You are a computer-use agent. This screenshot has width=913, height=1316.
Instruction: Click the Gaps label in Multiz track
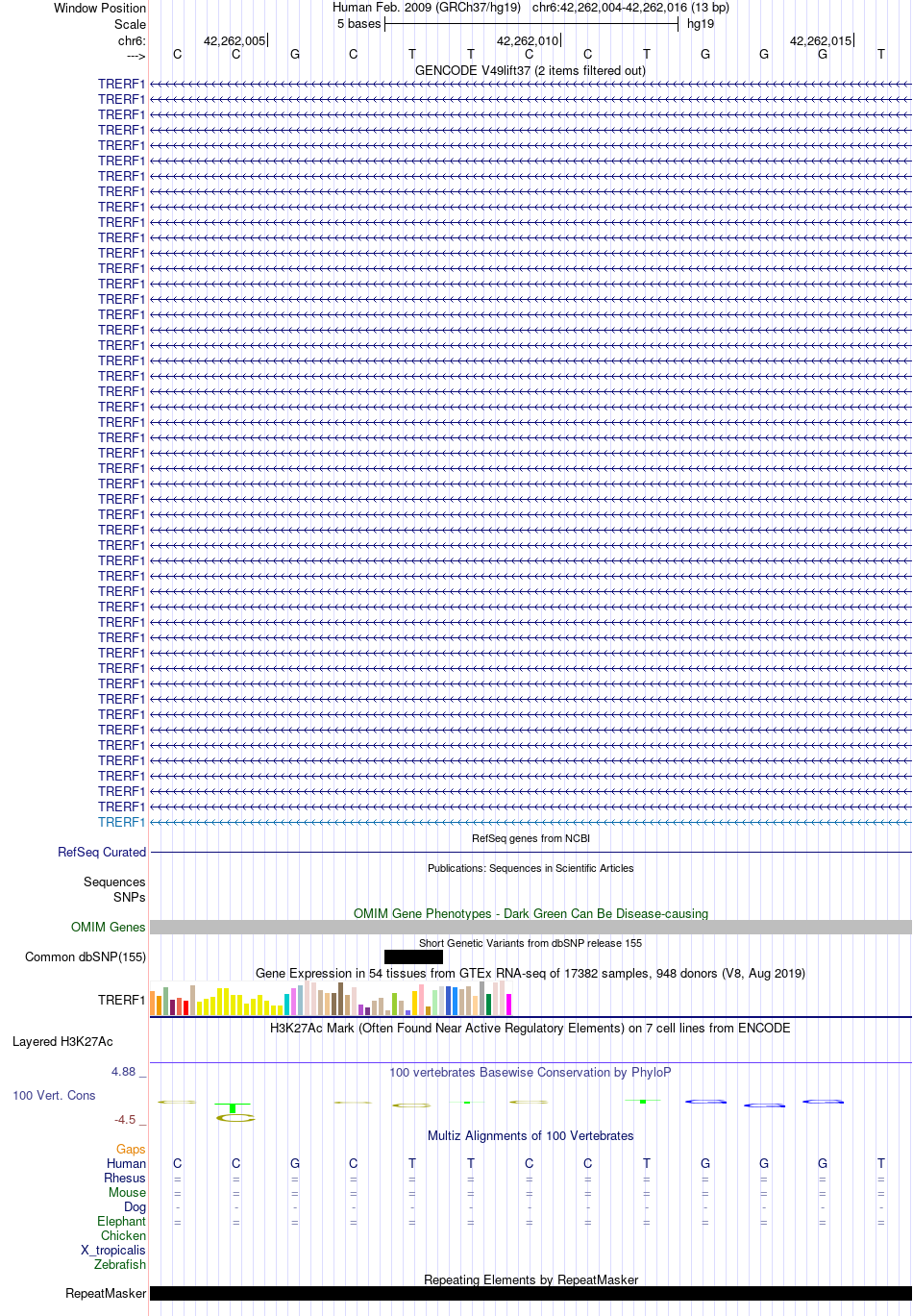click(x=131, y=1149)
